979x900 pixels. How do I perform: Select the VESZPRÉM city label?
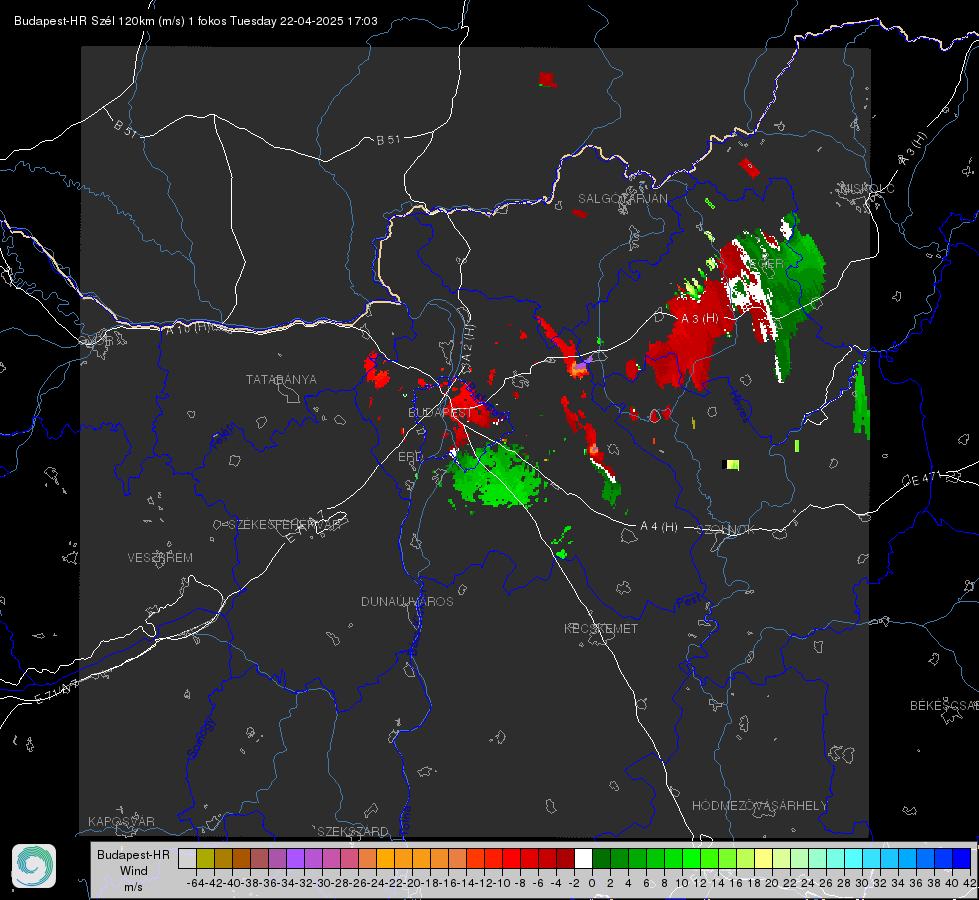coord(160,558)
